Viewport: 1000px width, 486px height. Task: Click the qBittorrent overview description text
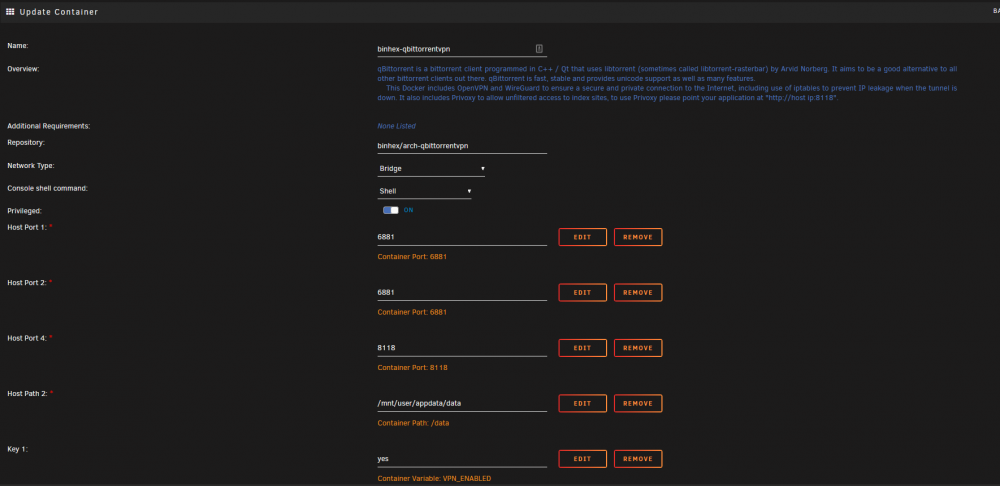667,84
